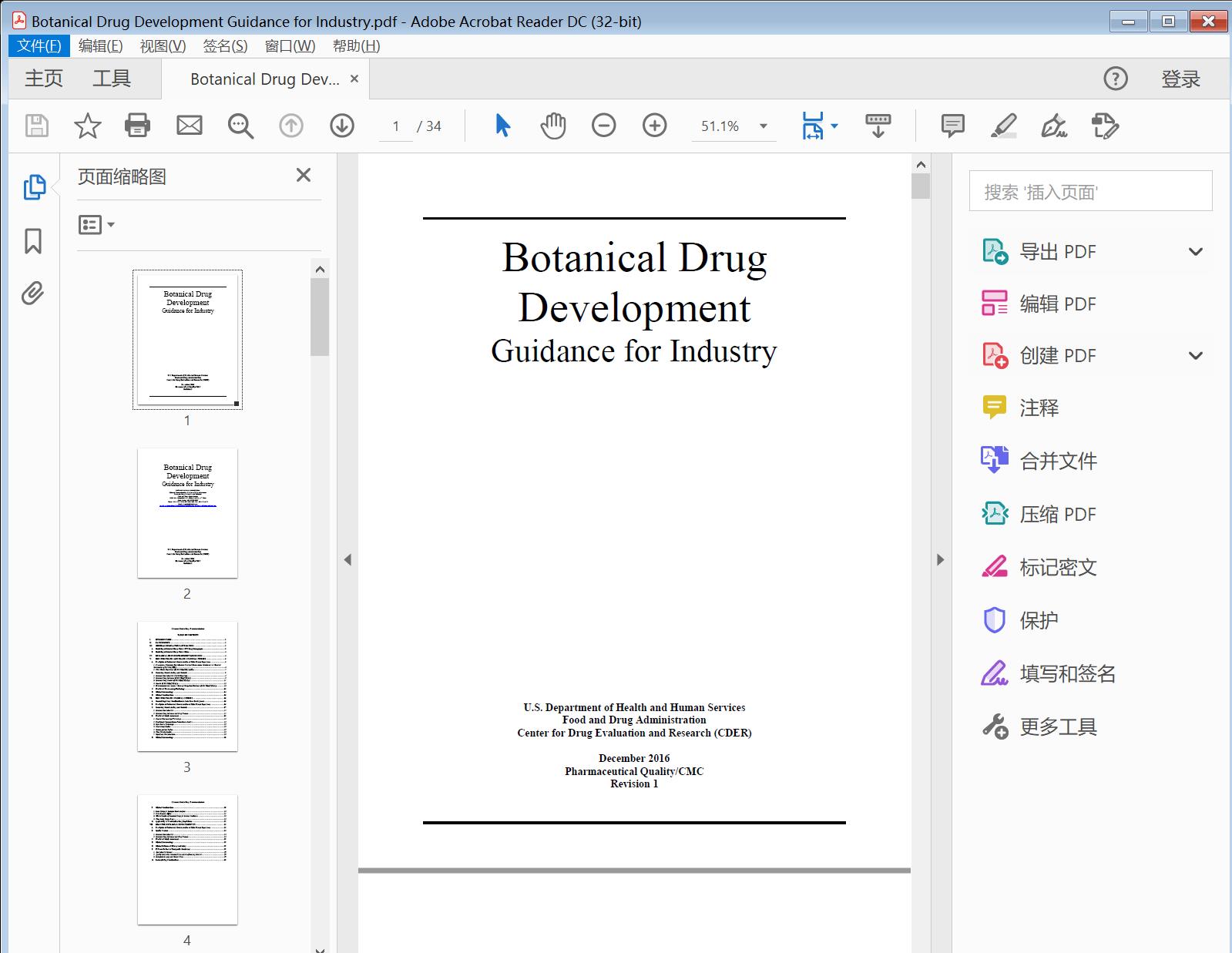
Task: Click the document scrollbar up arrow
Action: tap(920, 164)
